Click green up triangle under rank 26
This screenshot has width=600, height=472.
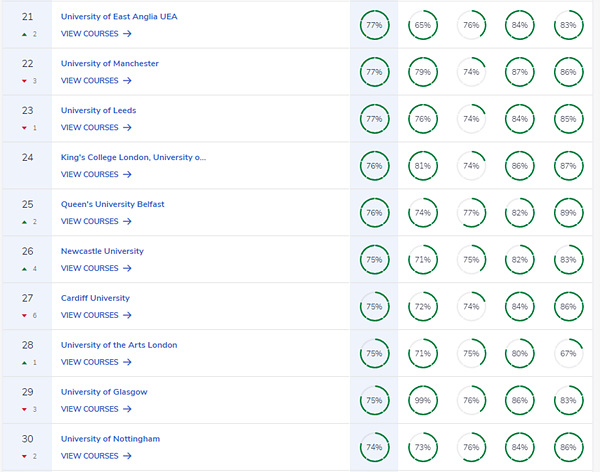click(24, 269)
